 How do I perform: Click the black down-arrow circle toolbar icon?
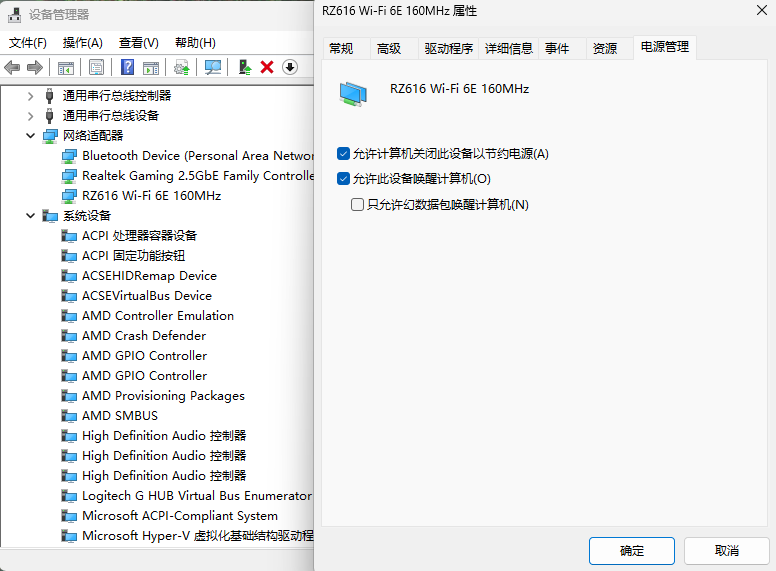(290, 67)
